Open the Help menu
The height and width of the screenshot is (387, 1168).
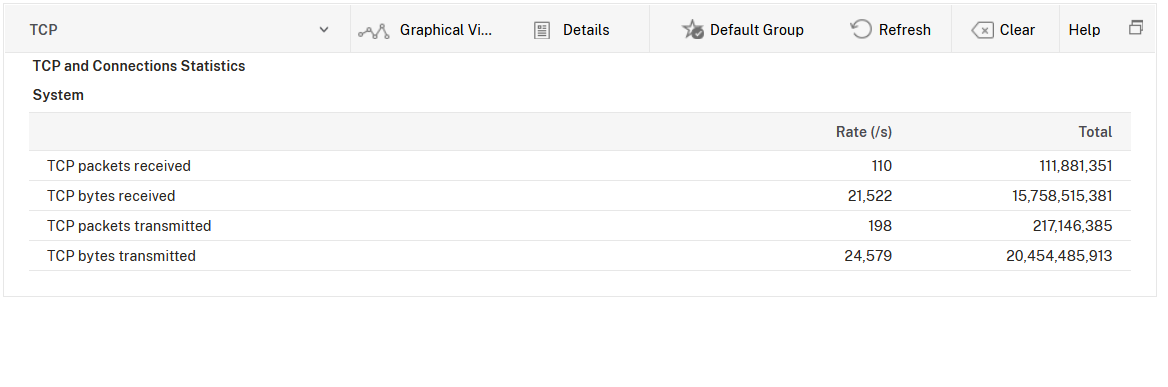pos(1084,30)
